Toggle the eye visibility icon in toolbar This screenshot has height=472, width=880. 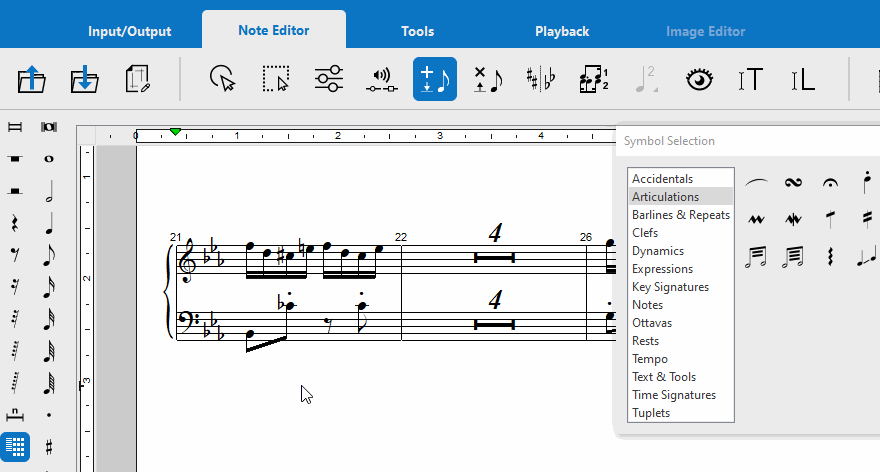pyautogui.click(x=698, y=80)
